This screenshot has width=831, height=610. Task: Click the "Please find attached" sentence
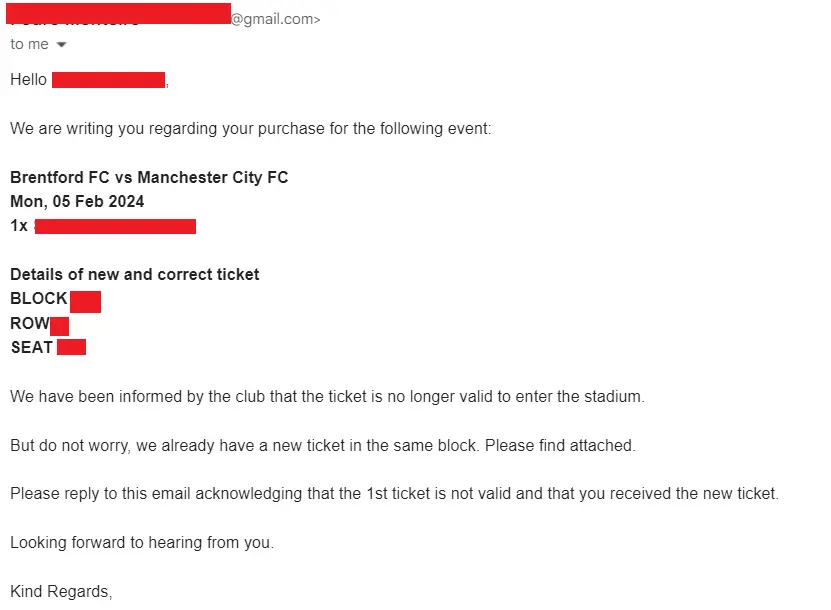click(x=322, y=445)
